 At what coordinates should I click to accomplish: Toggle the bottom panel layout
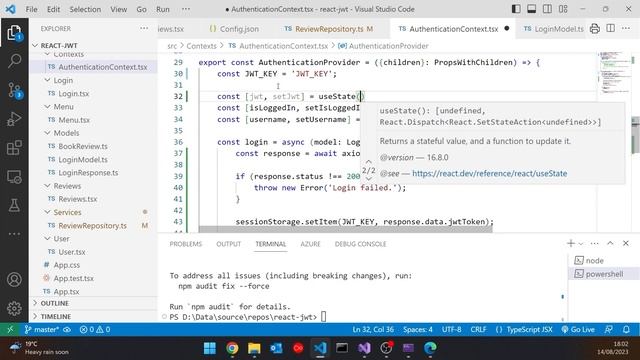tap(531, 9)
